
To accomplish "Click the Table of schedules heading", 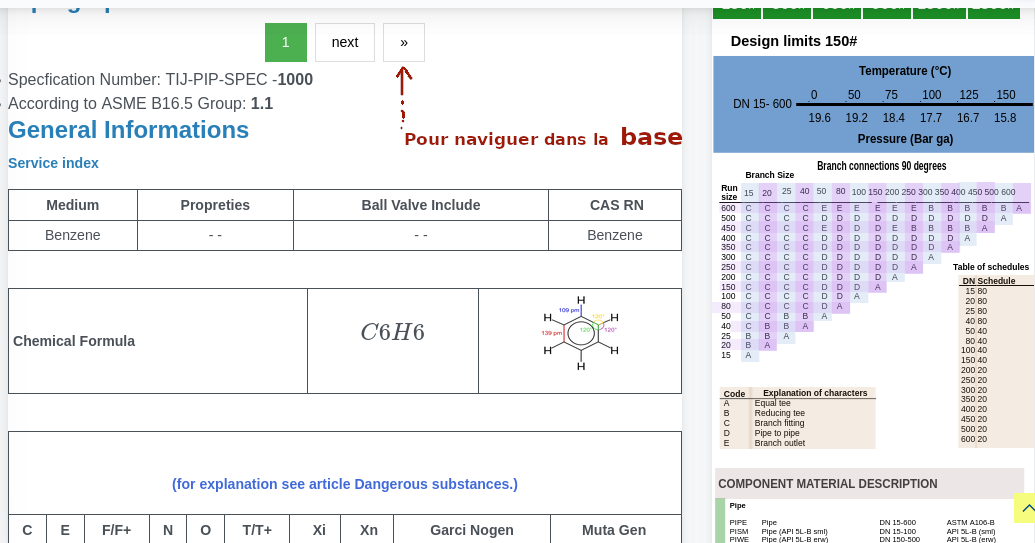I will (x=991, y=267).
